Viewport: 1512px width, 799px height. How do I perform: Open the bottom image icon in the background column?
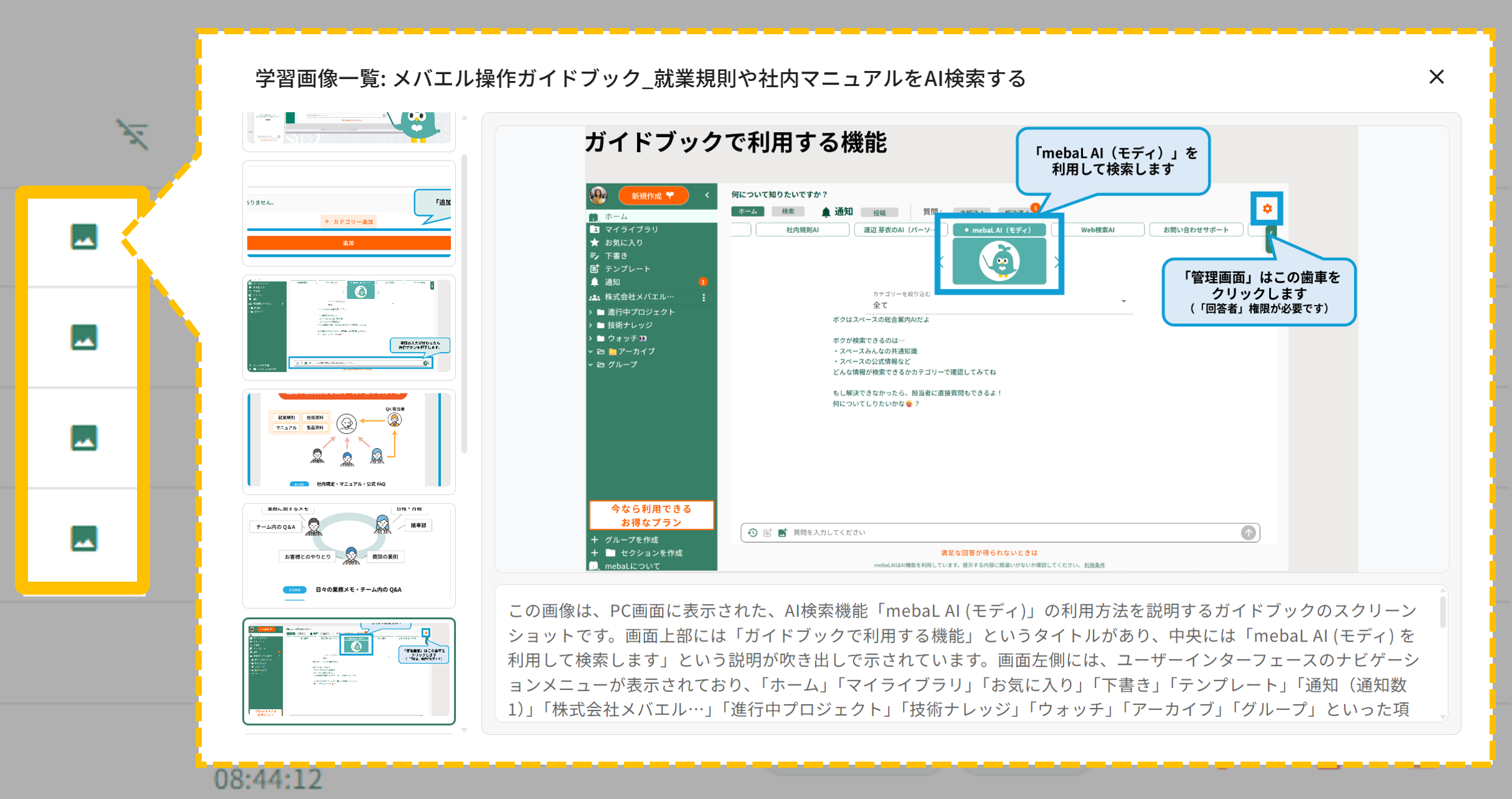[x=83, y=538]
